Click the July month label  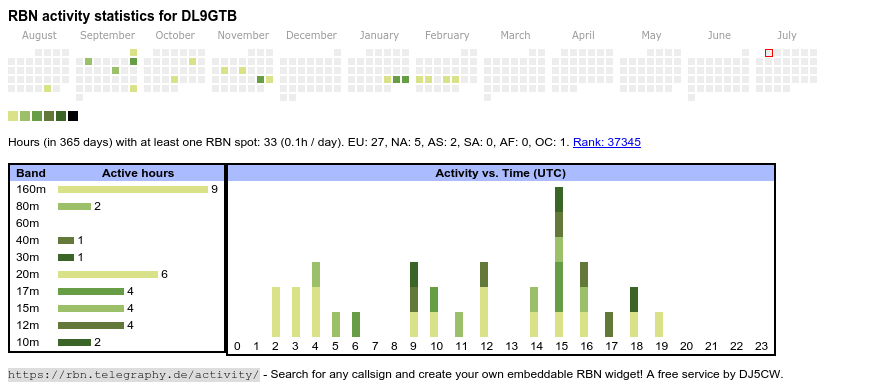point(787,35)
